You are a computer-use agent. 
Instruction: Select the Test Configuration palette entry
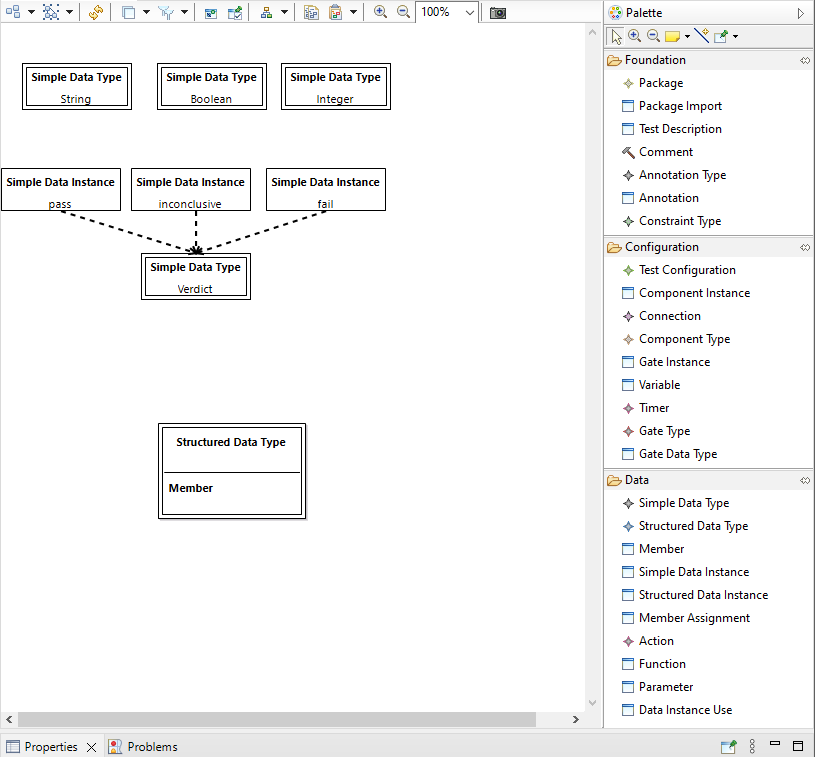[686, 269]
